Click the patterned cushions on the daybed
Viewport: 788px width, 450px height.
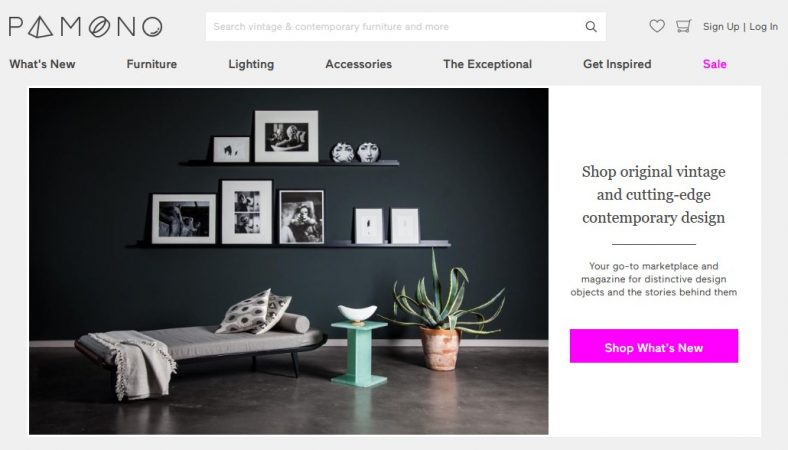tap(254, 312)
